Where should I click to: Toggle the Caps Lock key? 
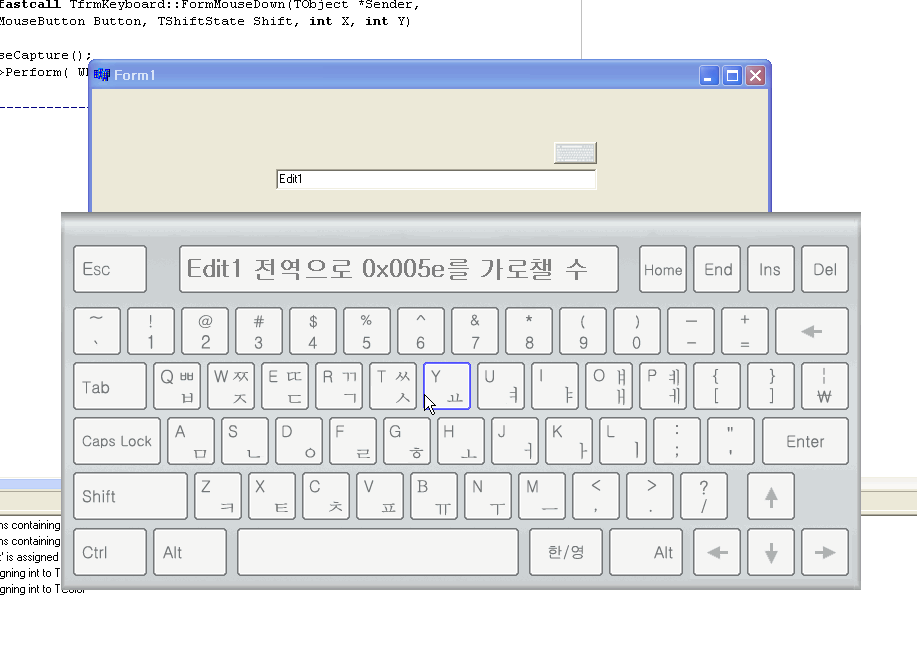(117, 441)
